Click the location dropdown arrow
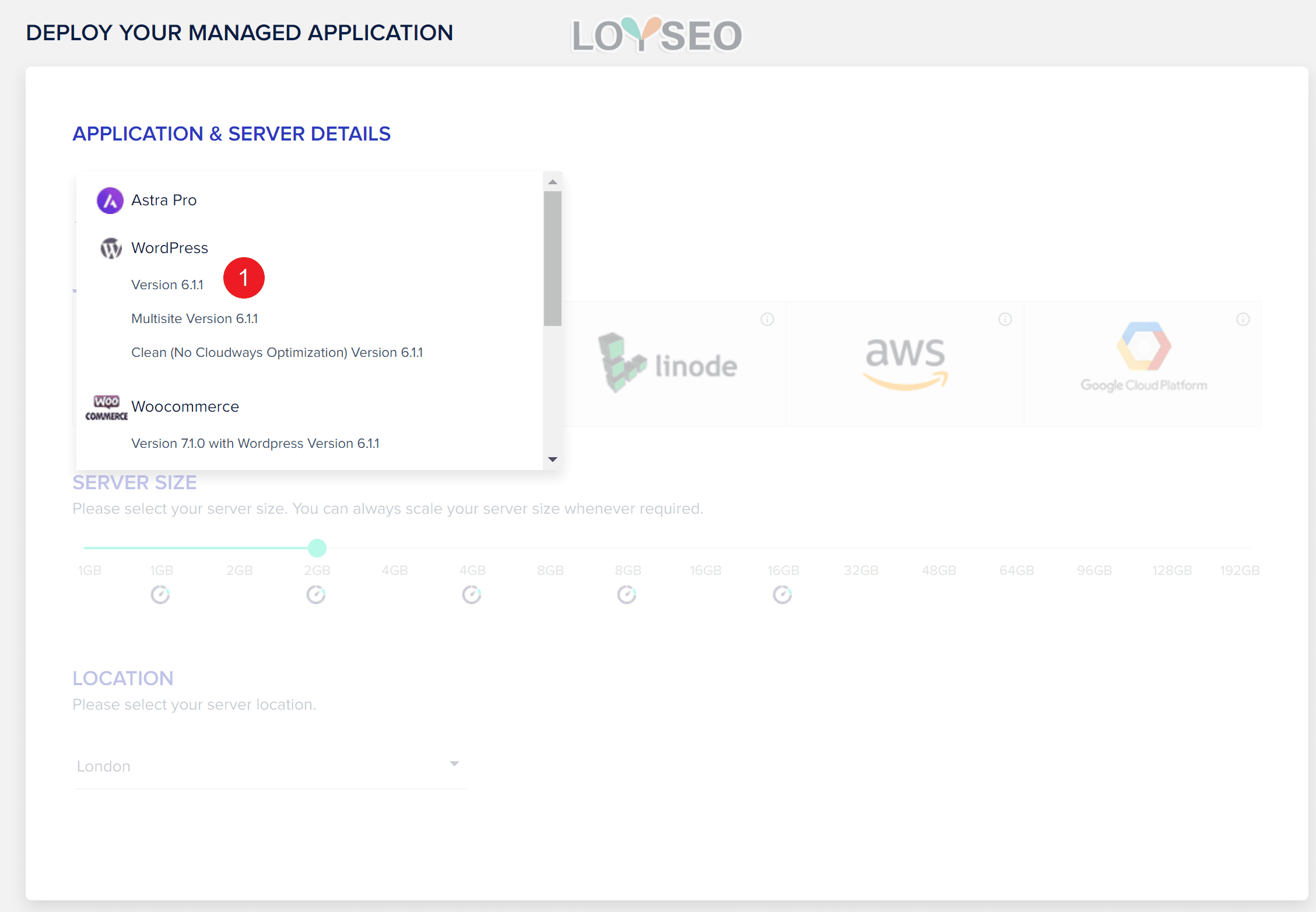 (x=454, y=764)
